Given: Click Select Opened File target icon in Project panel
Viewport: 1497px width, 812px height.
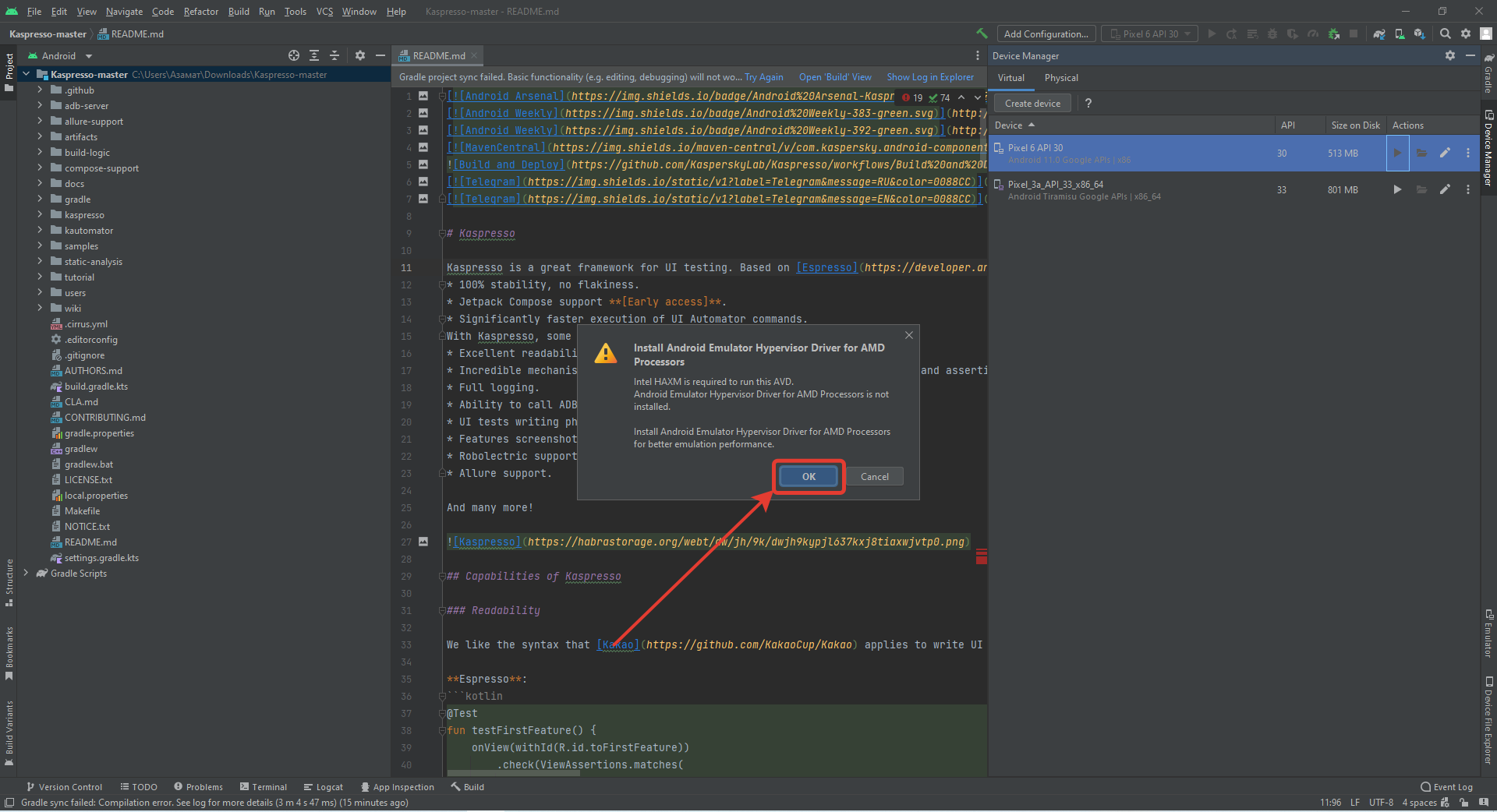Looking at the screenshot, I should click(294, 55).
